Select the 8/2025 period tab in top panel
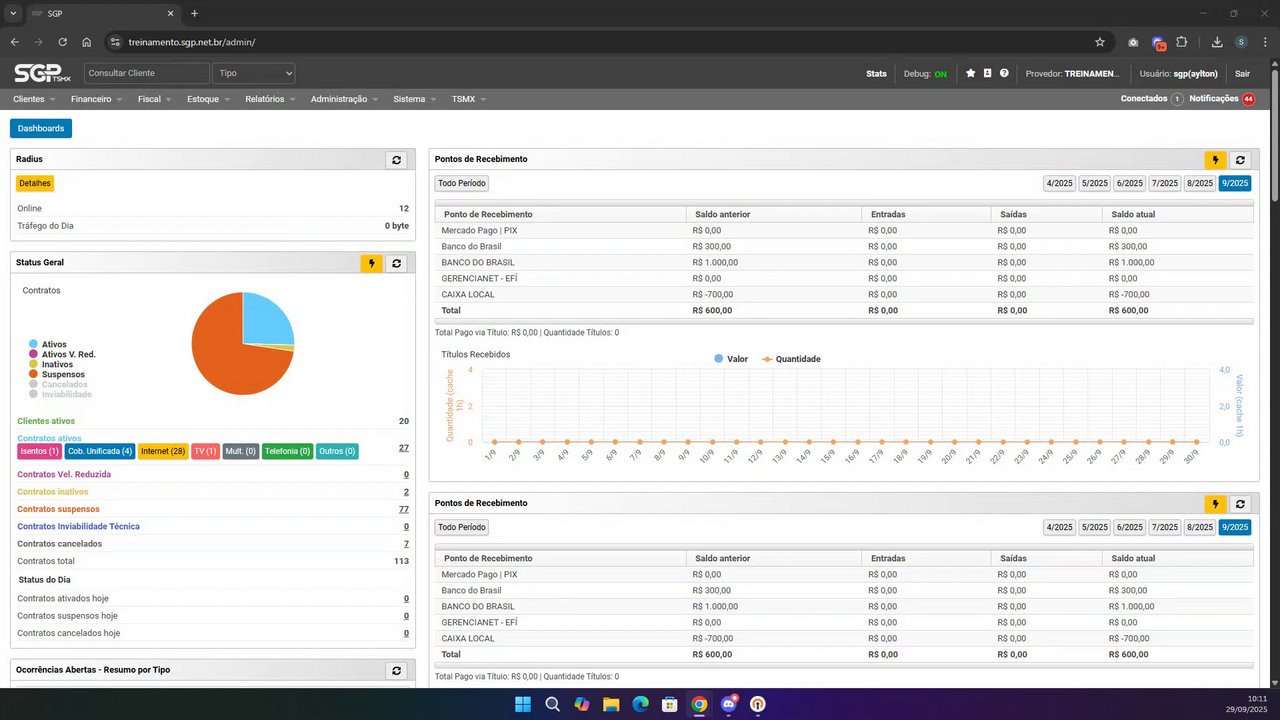This screenshot has width=1280, height=720. point(1199,183)
